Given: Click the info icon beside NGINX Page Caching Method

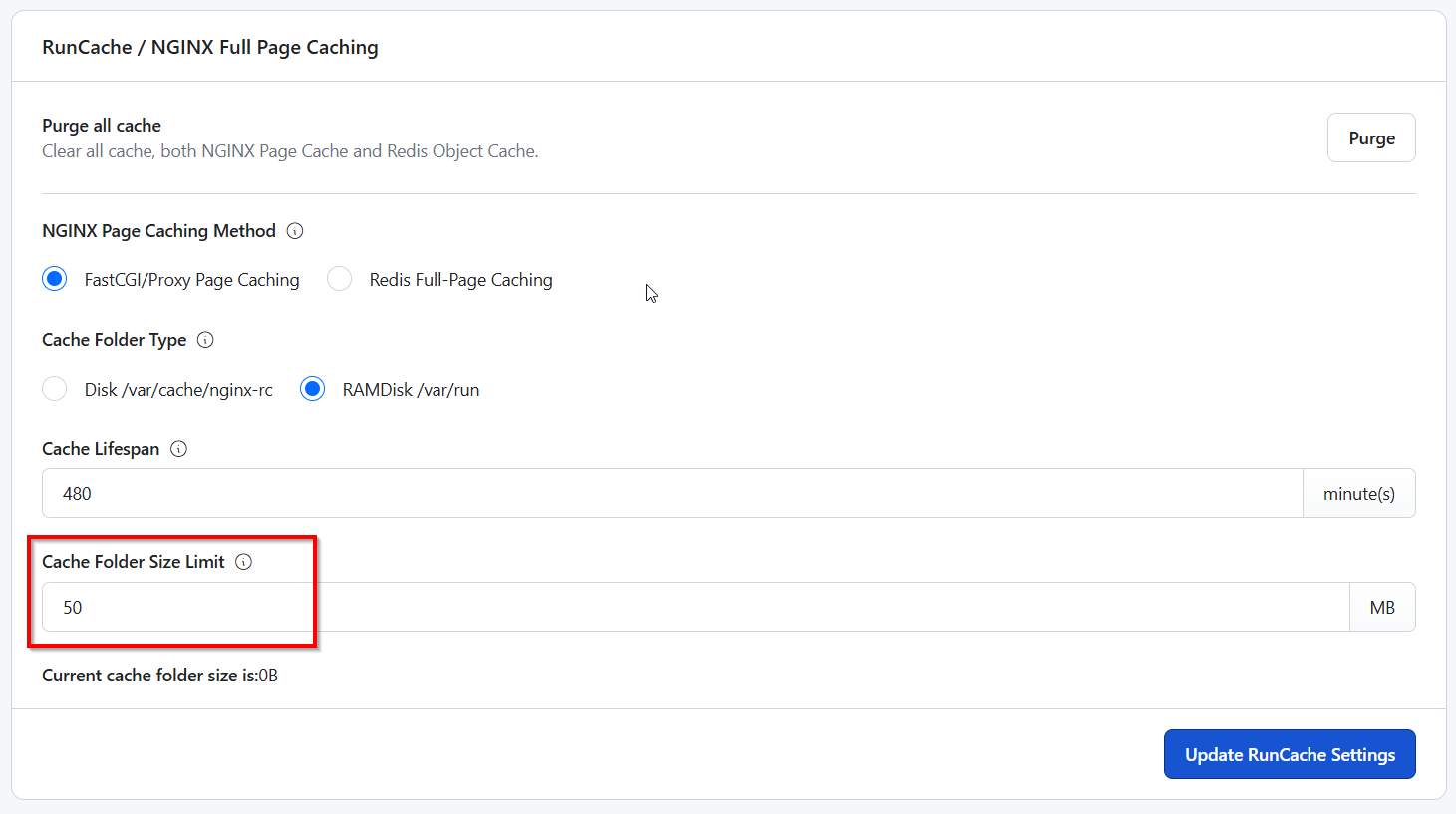Looking at the screenshot, I should click(x=295, y=231).
